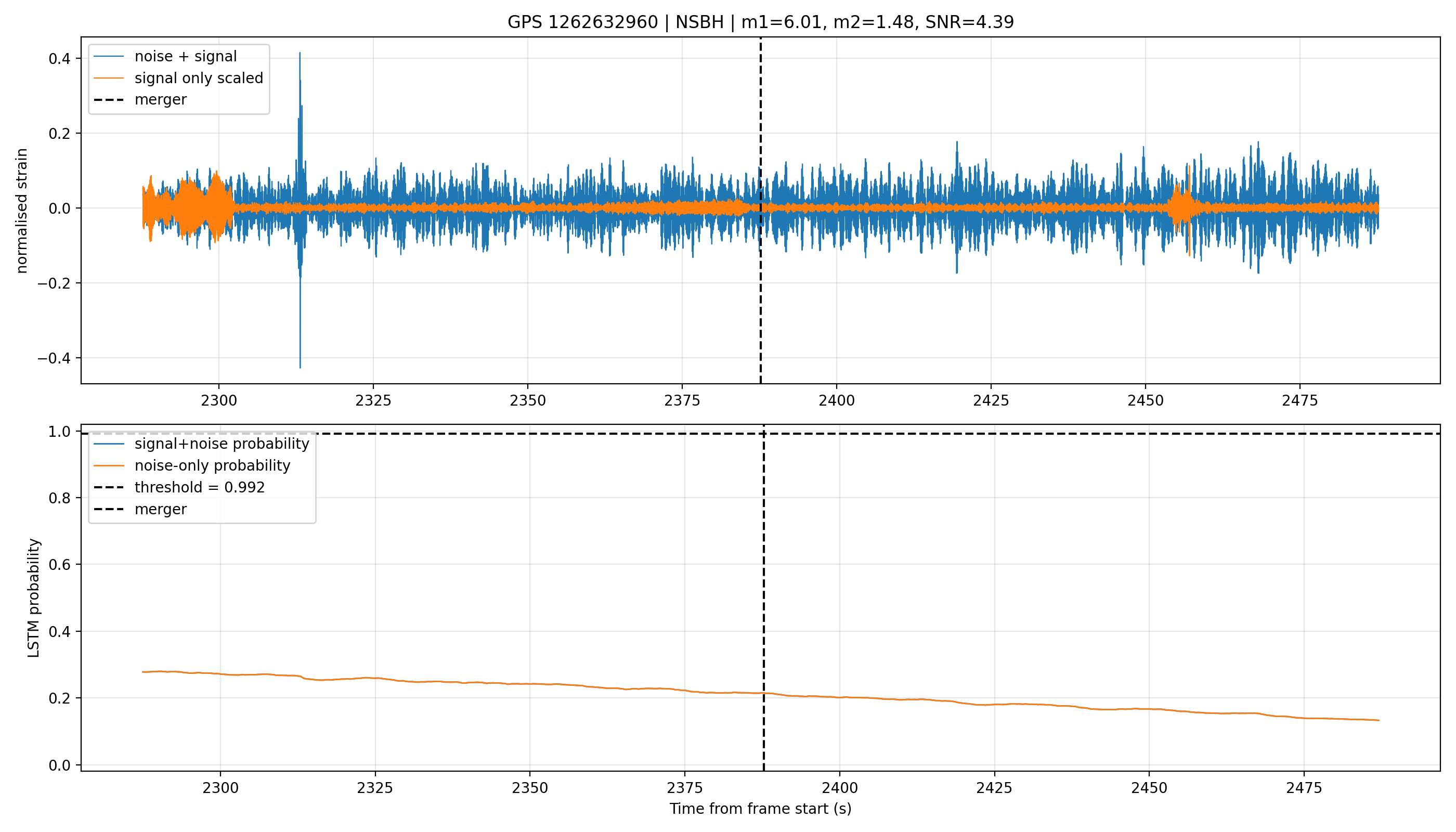
Task: Click the 'LSTM probability' y-axis label
Action: click(34, 599)
